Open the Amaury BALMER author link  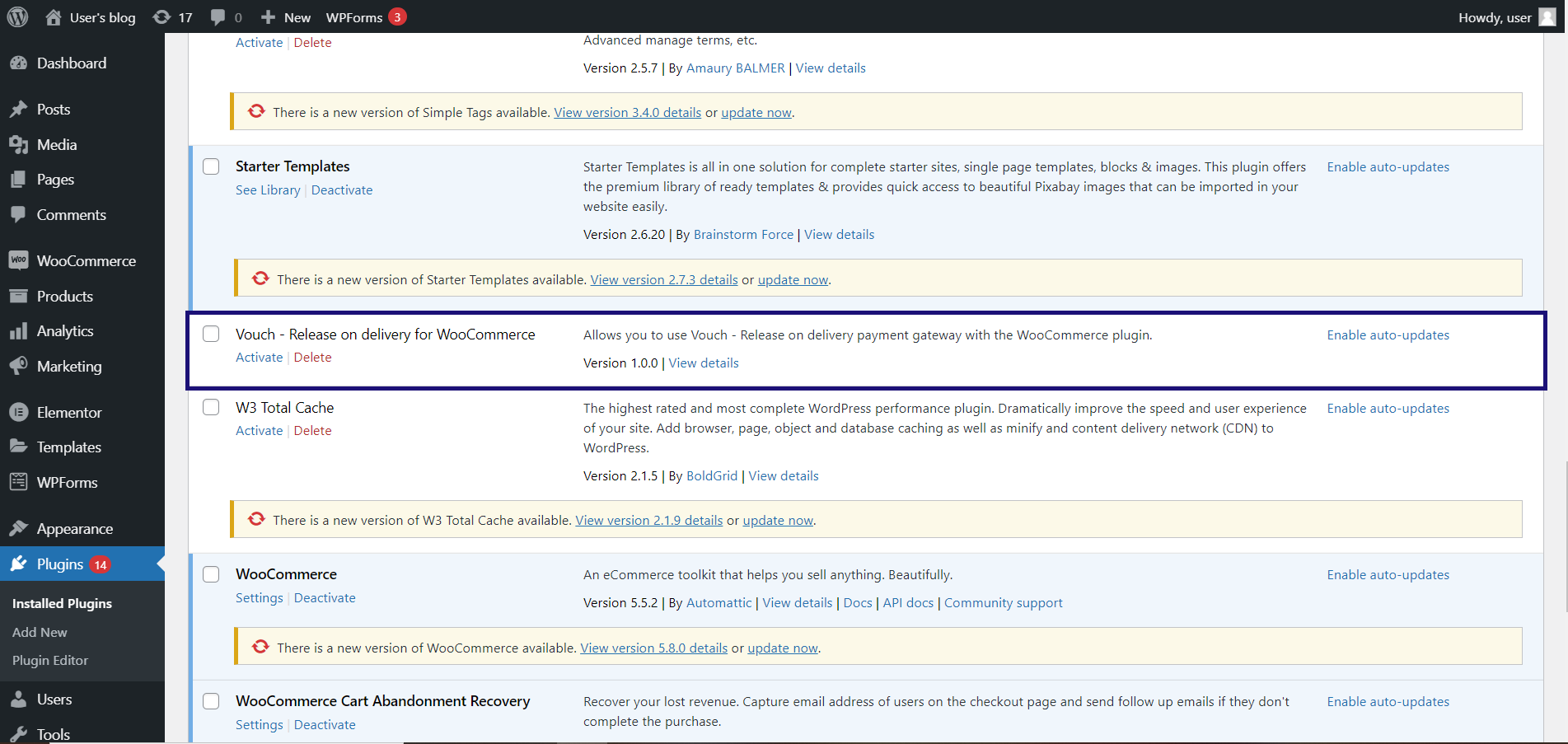point(736,68)
